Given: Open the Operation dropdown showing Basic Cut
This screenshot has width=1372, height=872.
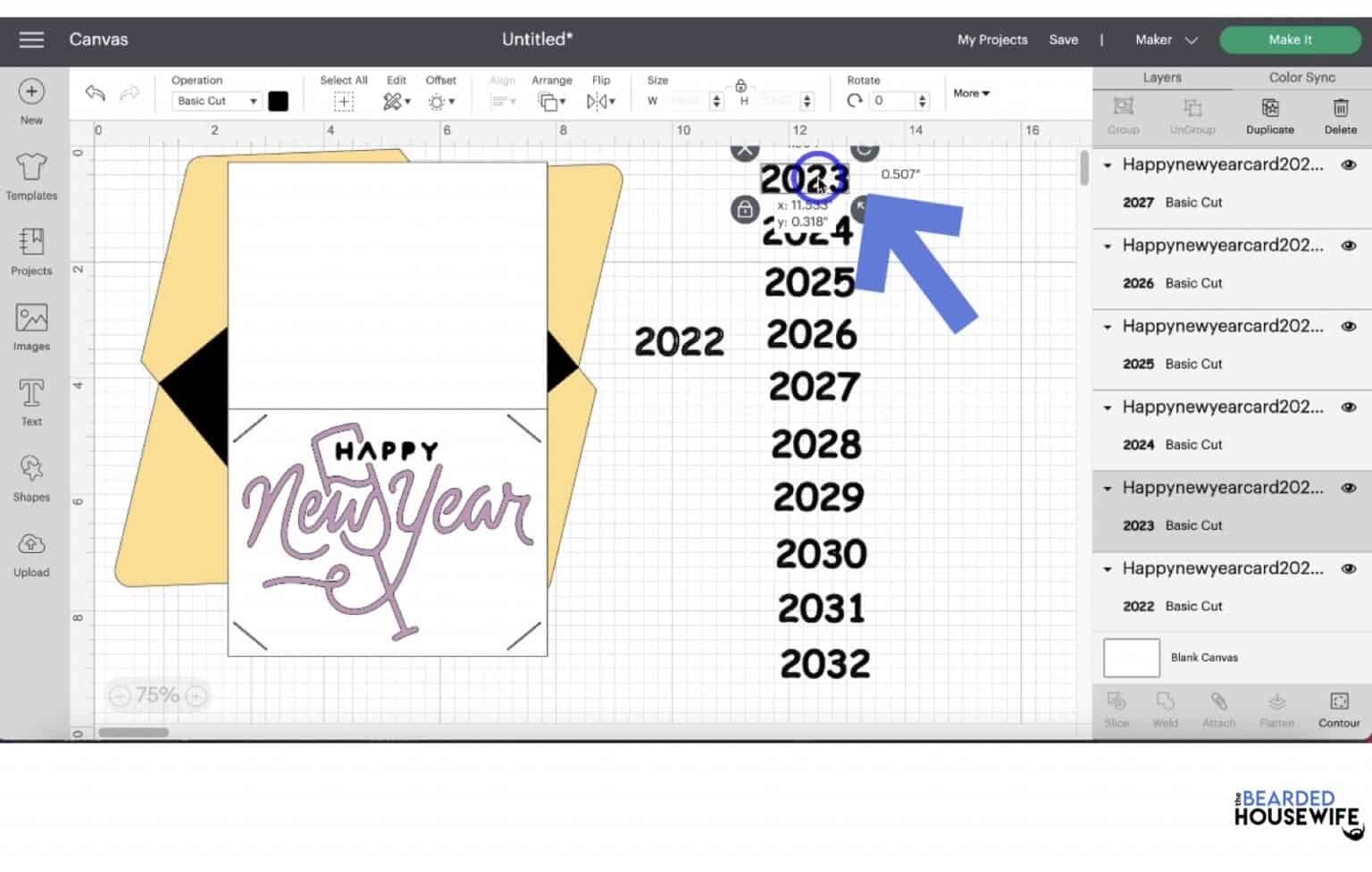Looking at the screenshot, I should coord(214,100).
